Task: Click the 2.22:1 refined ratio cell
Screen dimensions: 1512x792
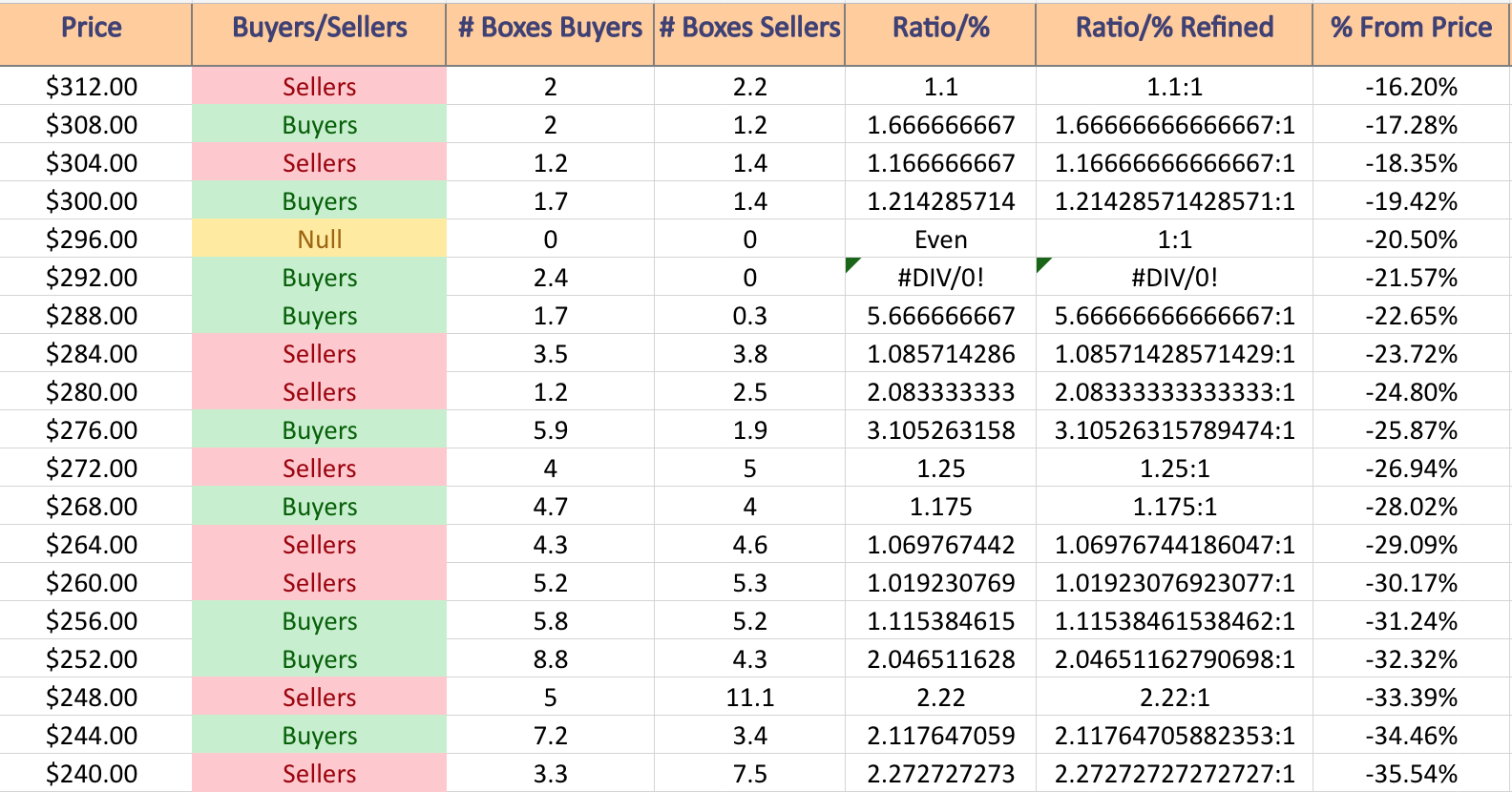Action: pyautogui.click(x=1174, y=698)
